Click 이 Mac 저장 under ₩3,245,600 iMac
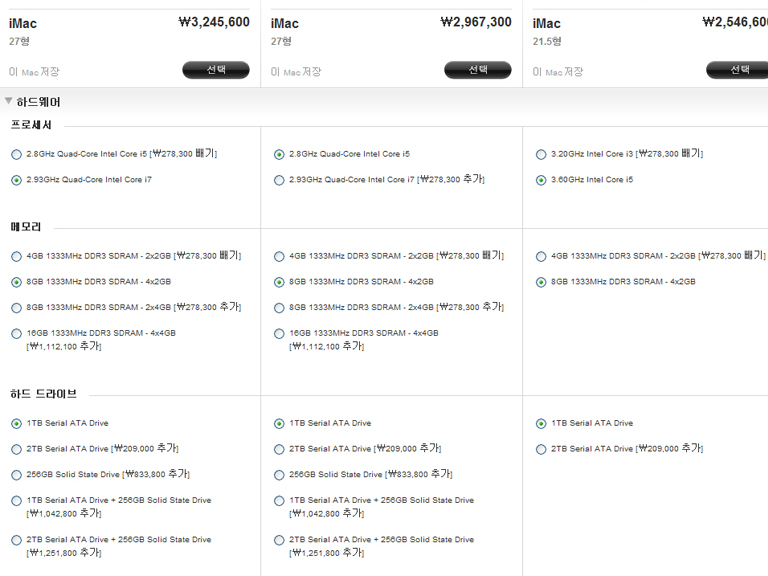The width and height of the screenshot is (768, 576). click(34, 72)
